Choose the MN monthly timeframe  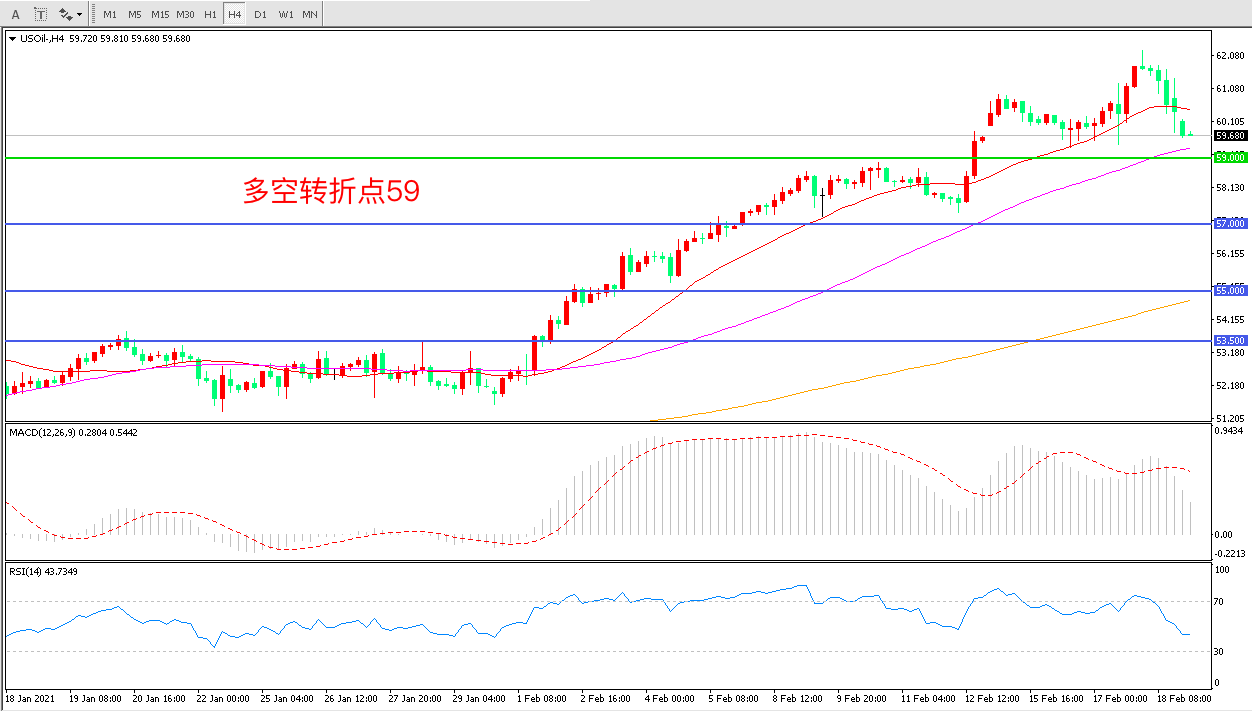[311, 15]
